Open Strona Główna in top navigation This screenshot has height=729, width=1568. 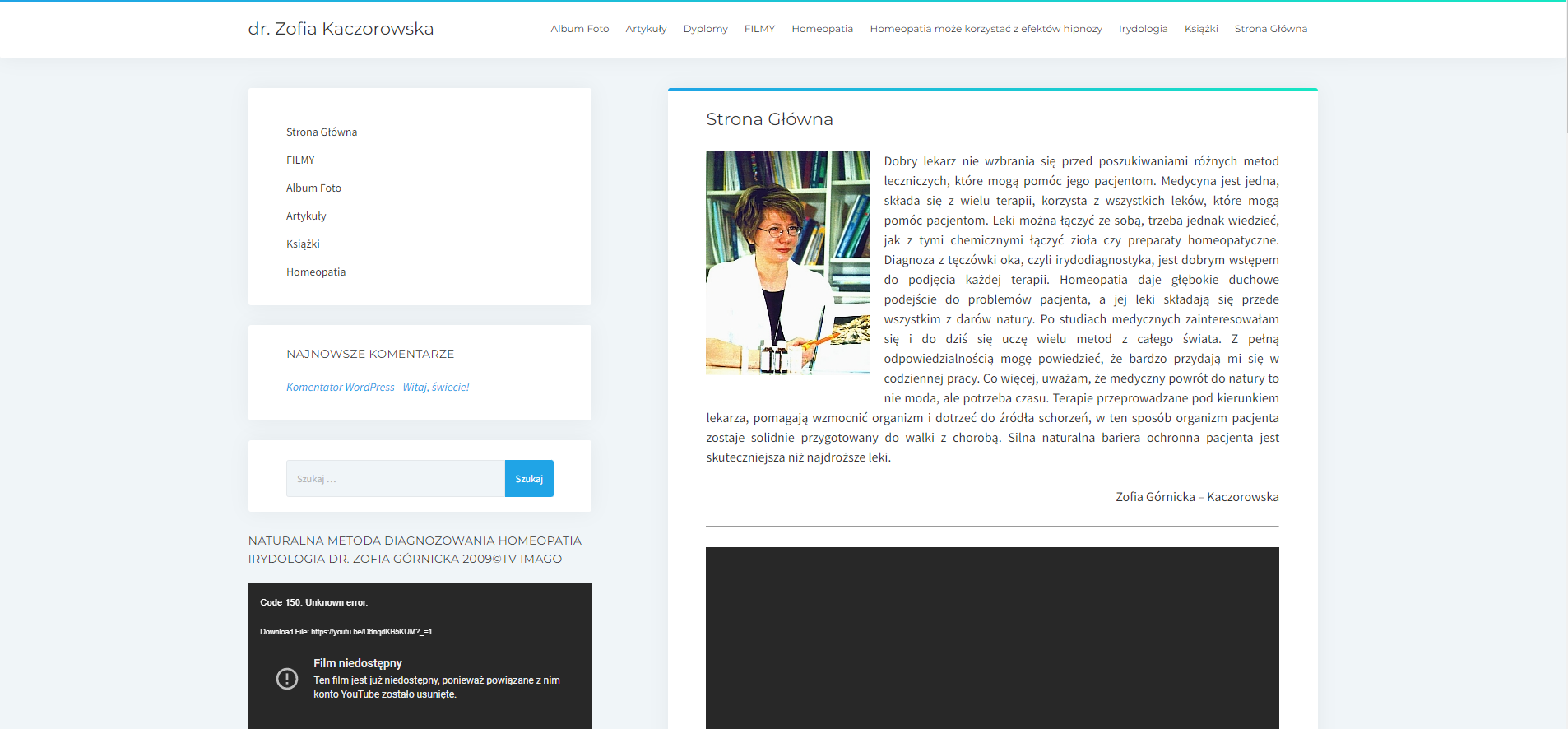click(x=1270, y=29)
